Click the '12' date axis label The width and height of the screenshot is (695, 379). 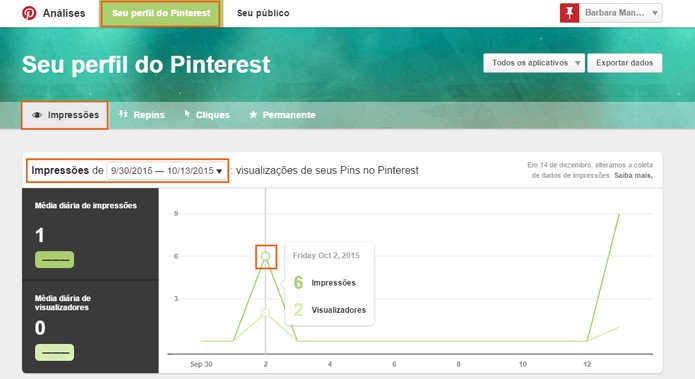587,364
